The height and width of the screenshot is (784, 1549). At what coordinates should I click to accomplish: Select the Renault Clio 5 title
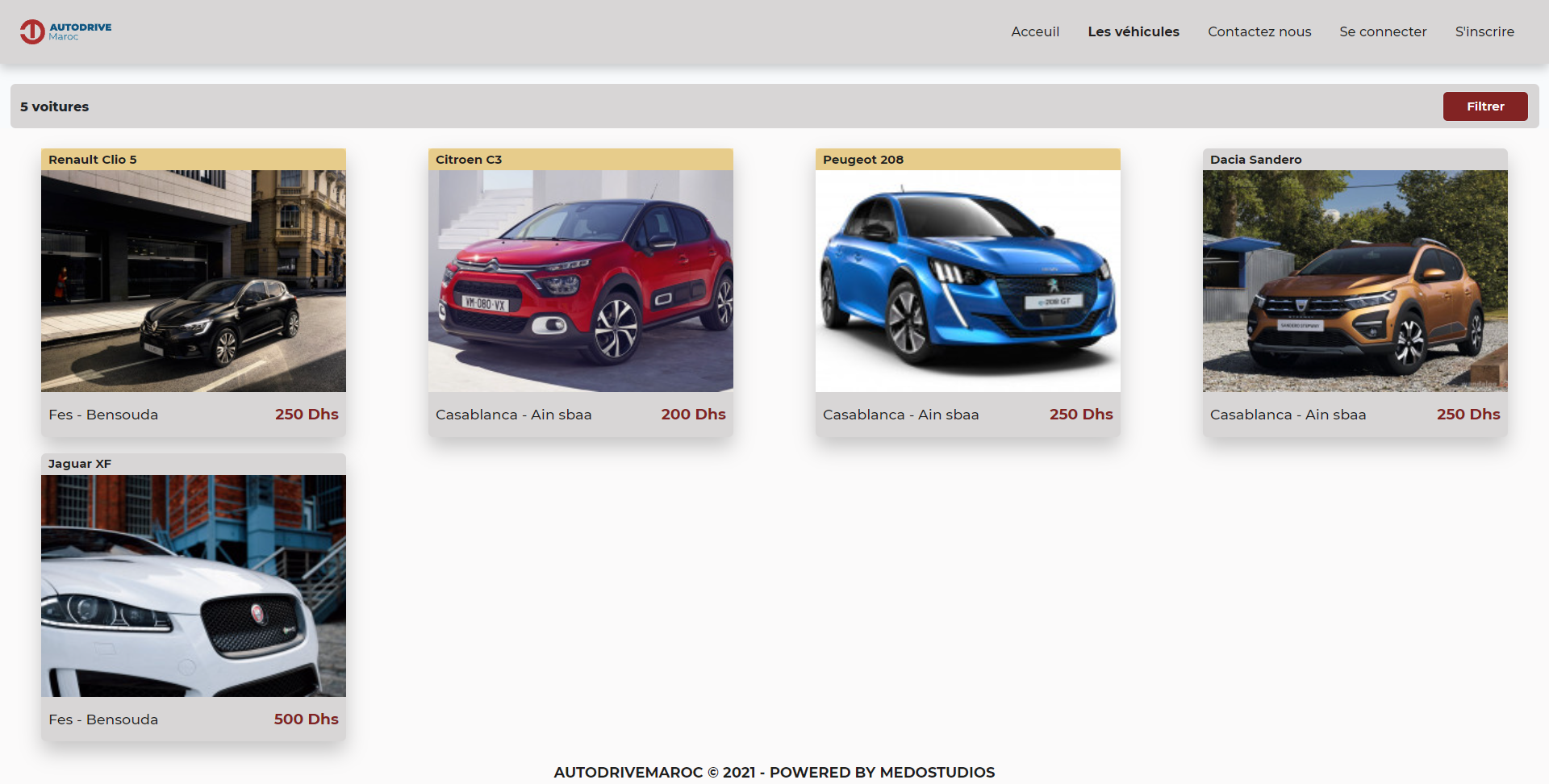pyautogui.click(x=93, y=160)
